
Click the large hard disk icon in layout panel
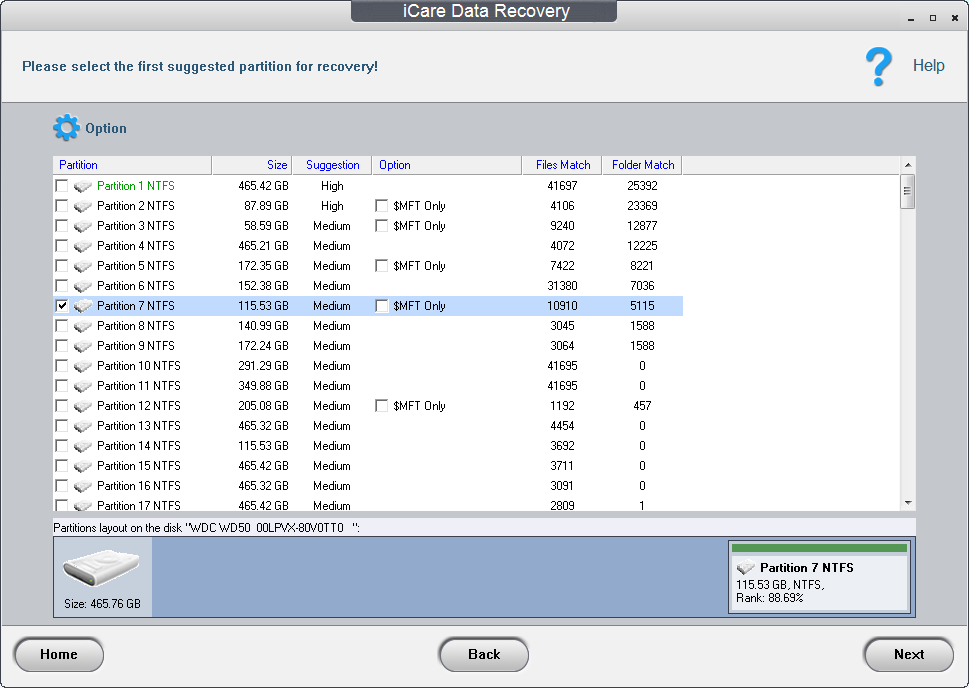point(101,567)
